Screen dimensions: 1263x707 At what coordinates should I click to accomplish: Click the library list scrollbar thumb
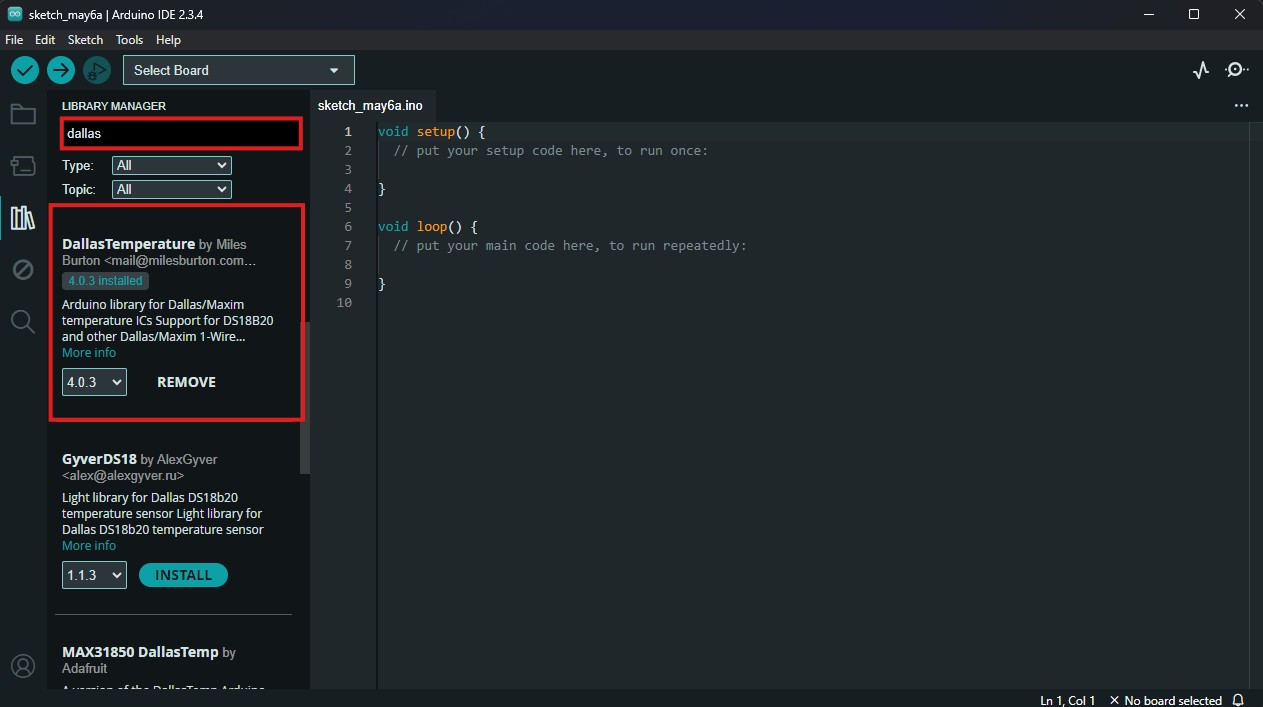(x=305, y=398)
